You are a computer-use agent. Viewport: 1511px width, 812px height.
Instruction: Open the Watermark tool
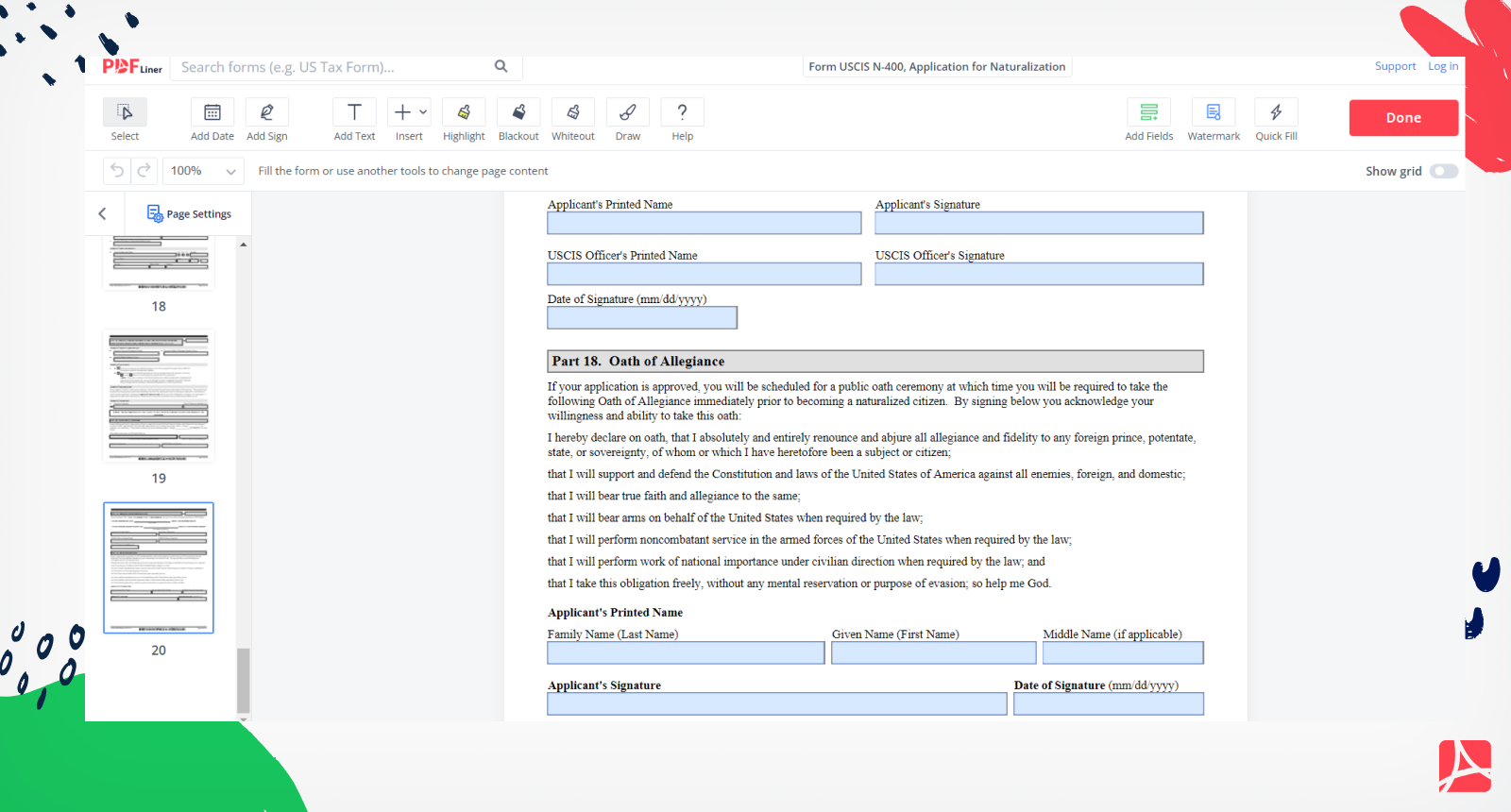click(1214, 113)
